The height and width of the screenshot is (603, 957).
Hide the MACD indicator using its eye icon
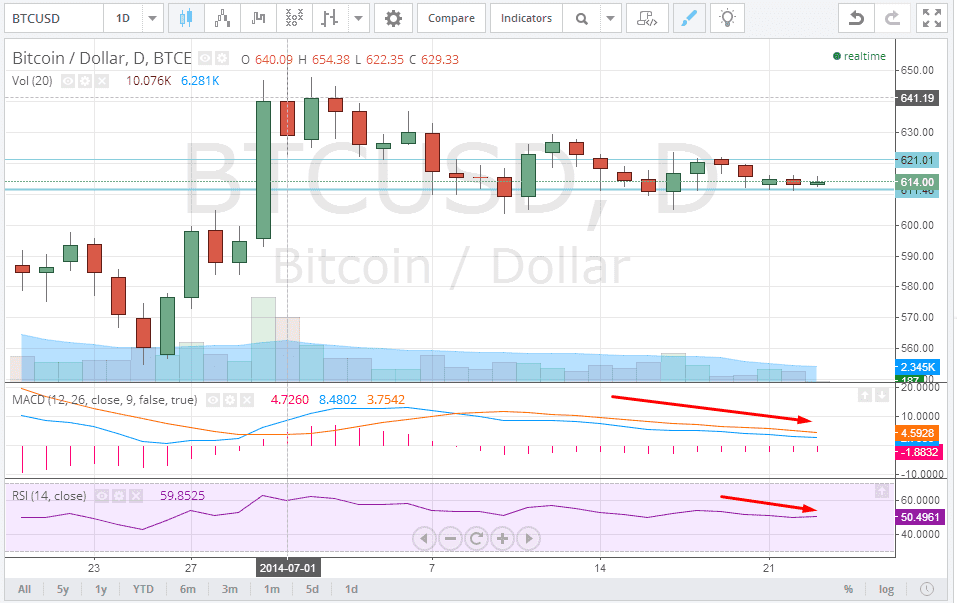pyautogui.click(x=212, y=400)
